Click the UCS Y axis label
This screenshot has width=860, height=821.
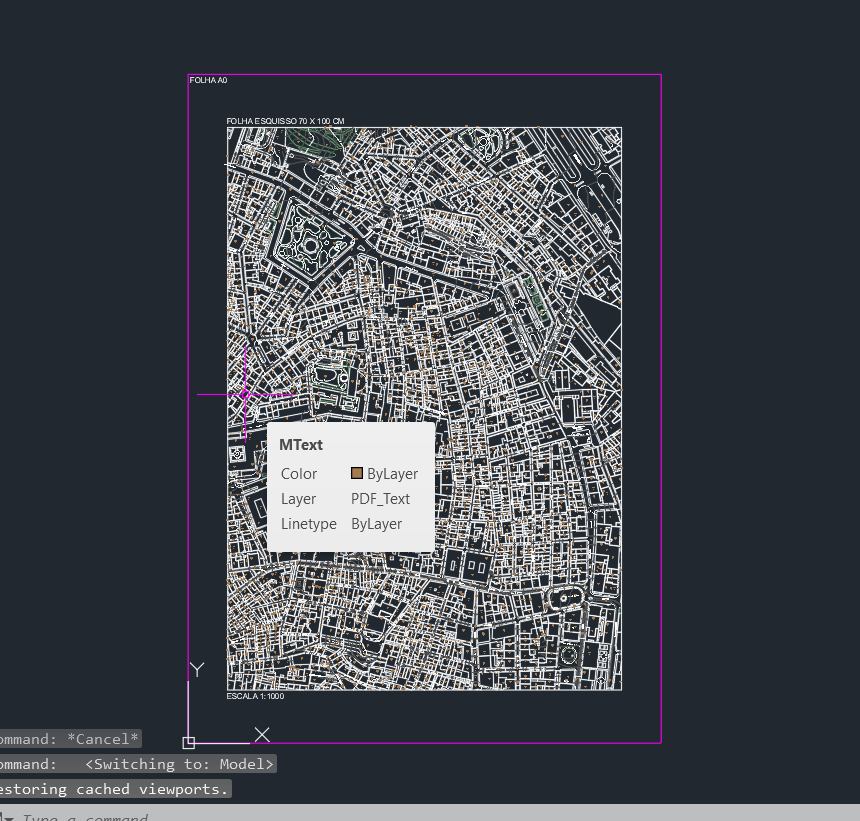click(197, 670)
